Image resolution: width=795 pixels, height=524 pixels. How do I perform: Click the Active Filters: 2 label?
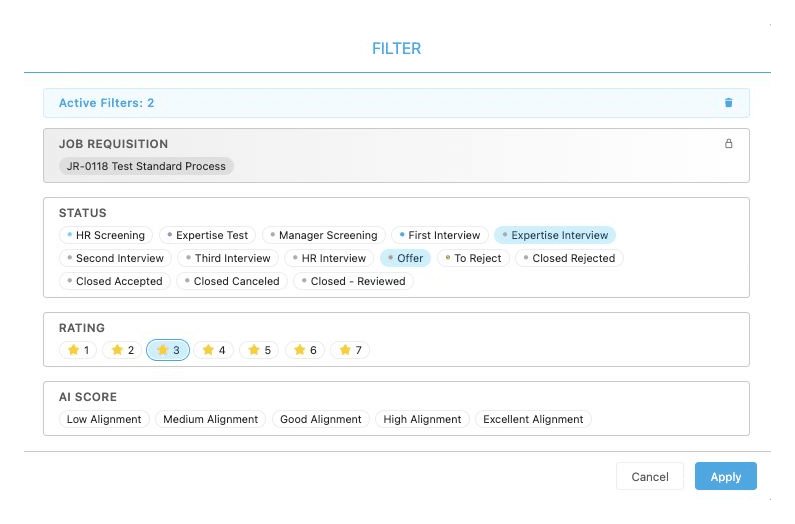click(x=106, y=103)
